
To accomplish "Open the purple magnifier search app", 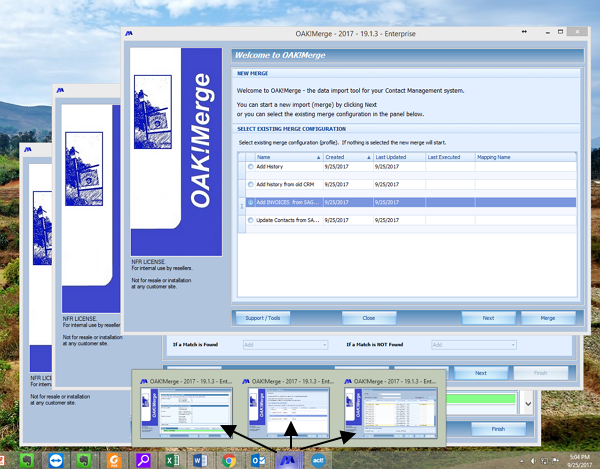I will (x=143, y=460).
